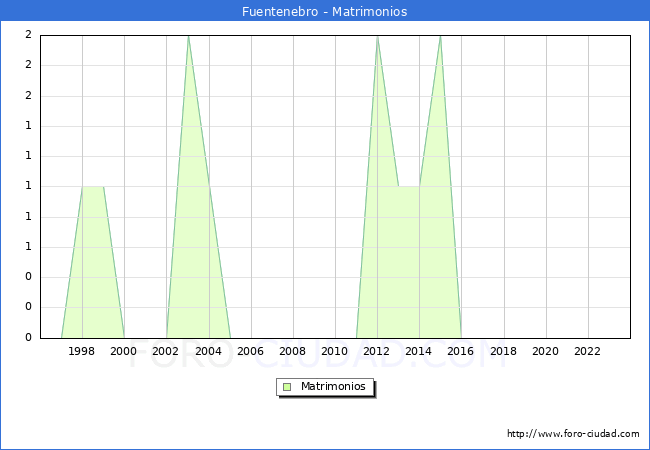Select the 2004 x-axis label
Screen dimensions: 650x450
tap(208, 351)
